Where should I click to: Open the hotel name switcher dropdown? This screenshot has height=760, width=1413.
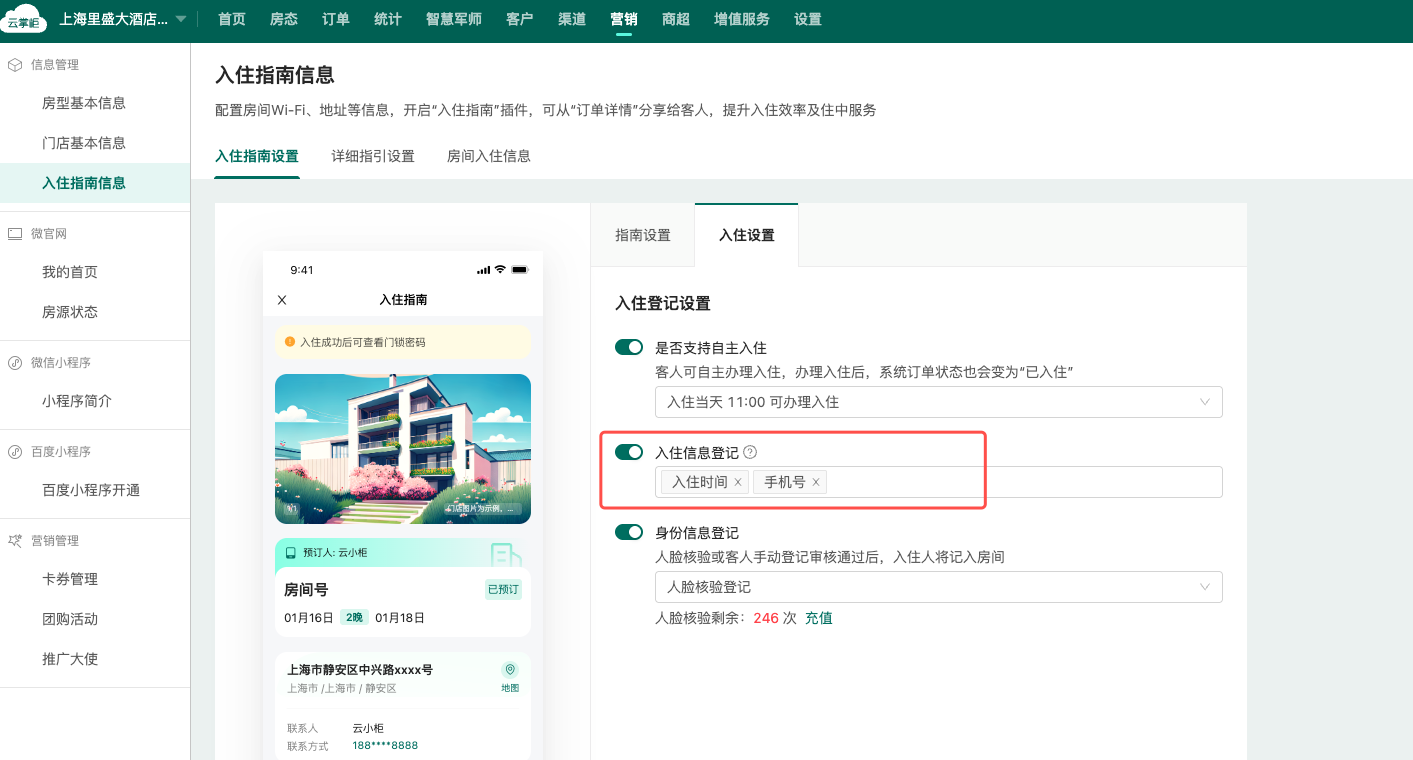click(x=123, y=19)
